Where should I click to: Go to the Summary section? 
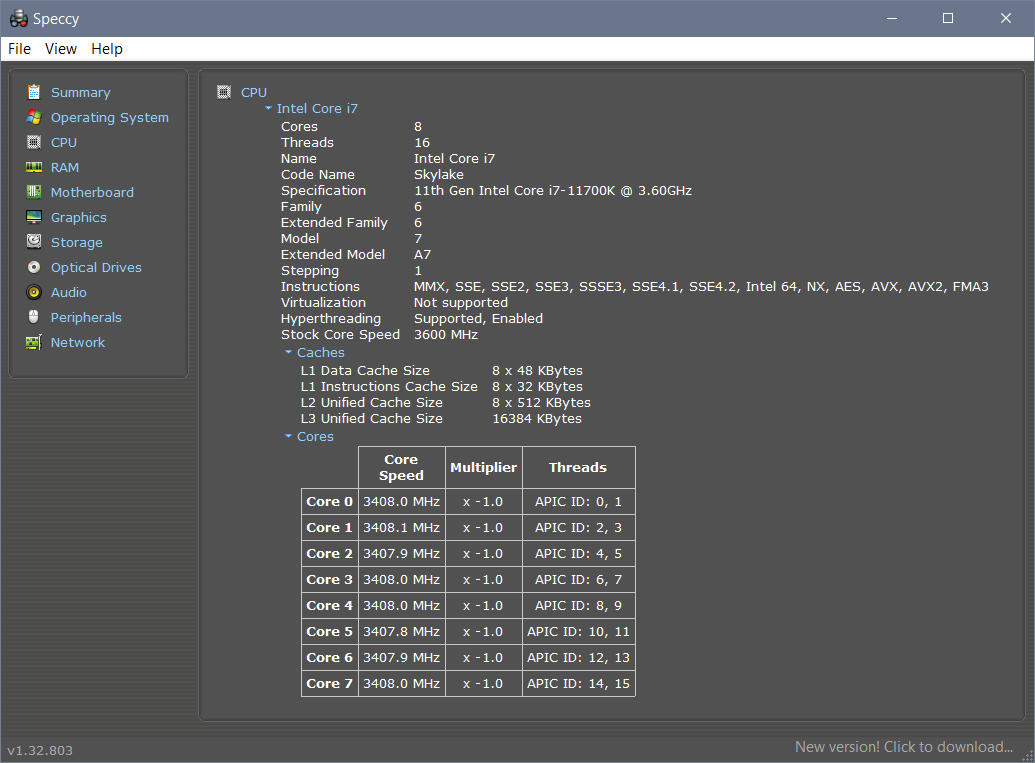[81, 92]
